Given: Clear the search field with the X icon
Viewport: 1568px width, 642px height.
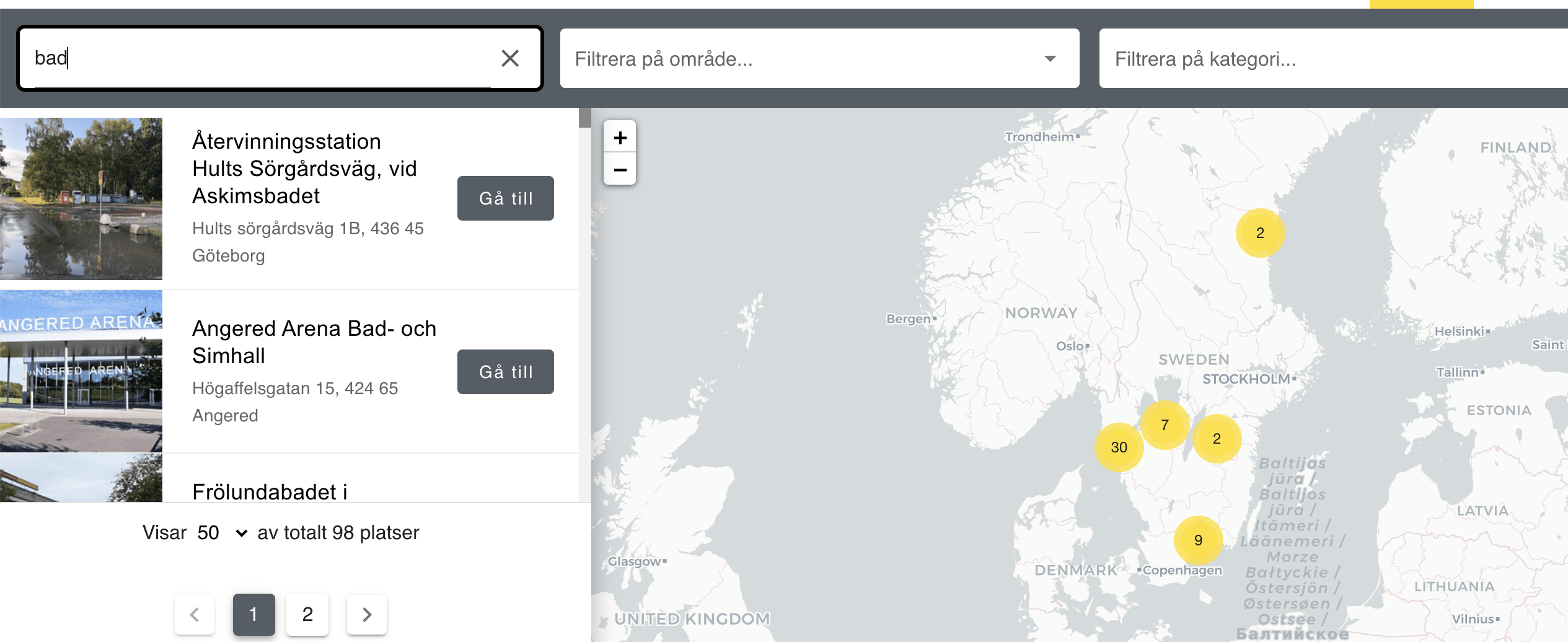Looking at the screenshot, I should [x=509, y=58].
